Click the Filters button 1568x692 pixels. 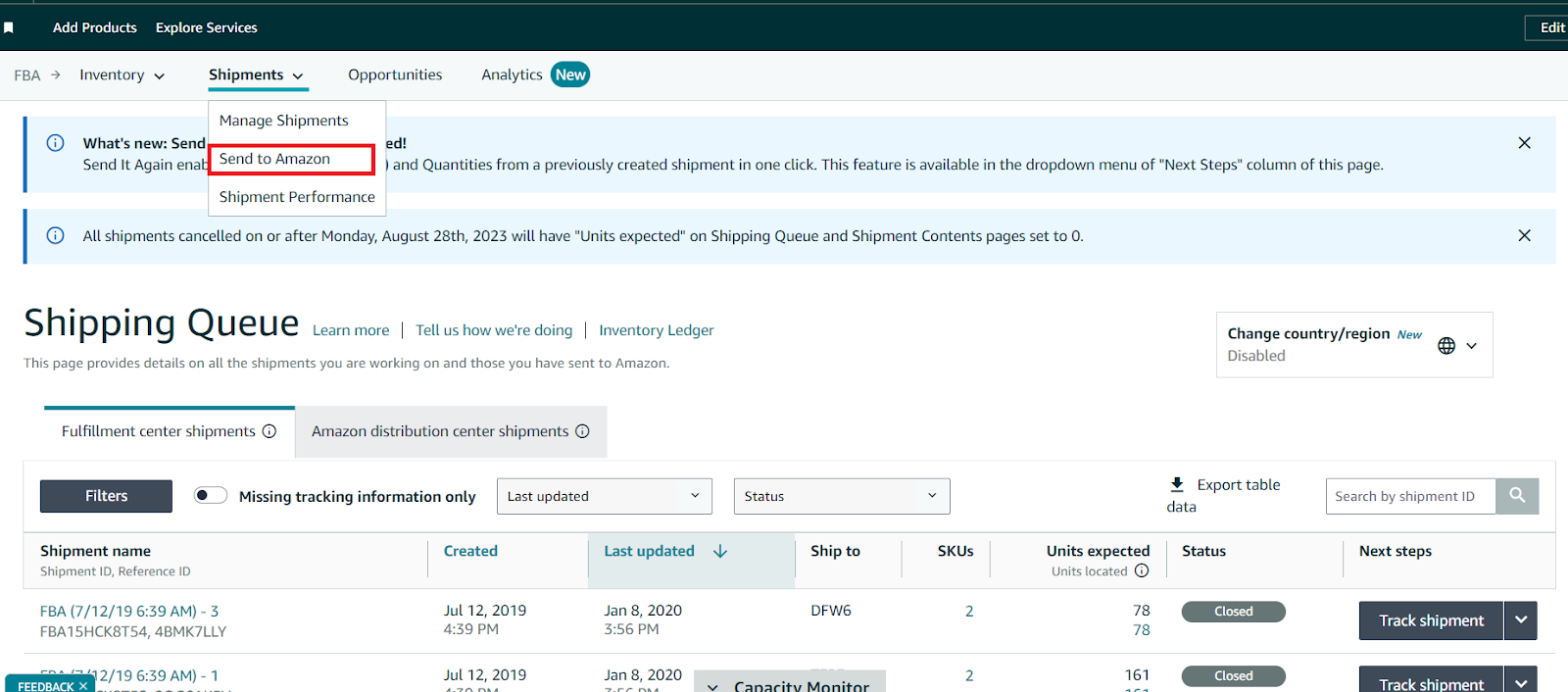(106, 496)
